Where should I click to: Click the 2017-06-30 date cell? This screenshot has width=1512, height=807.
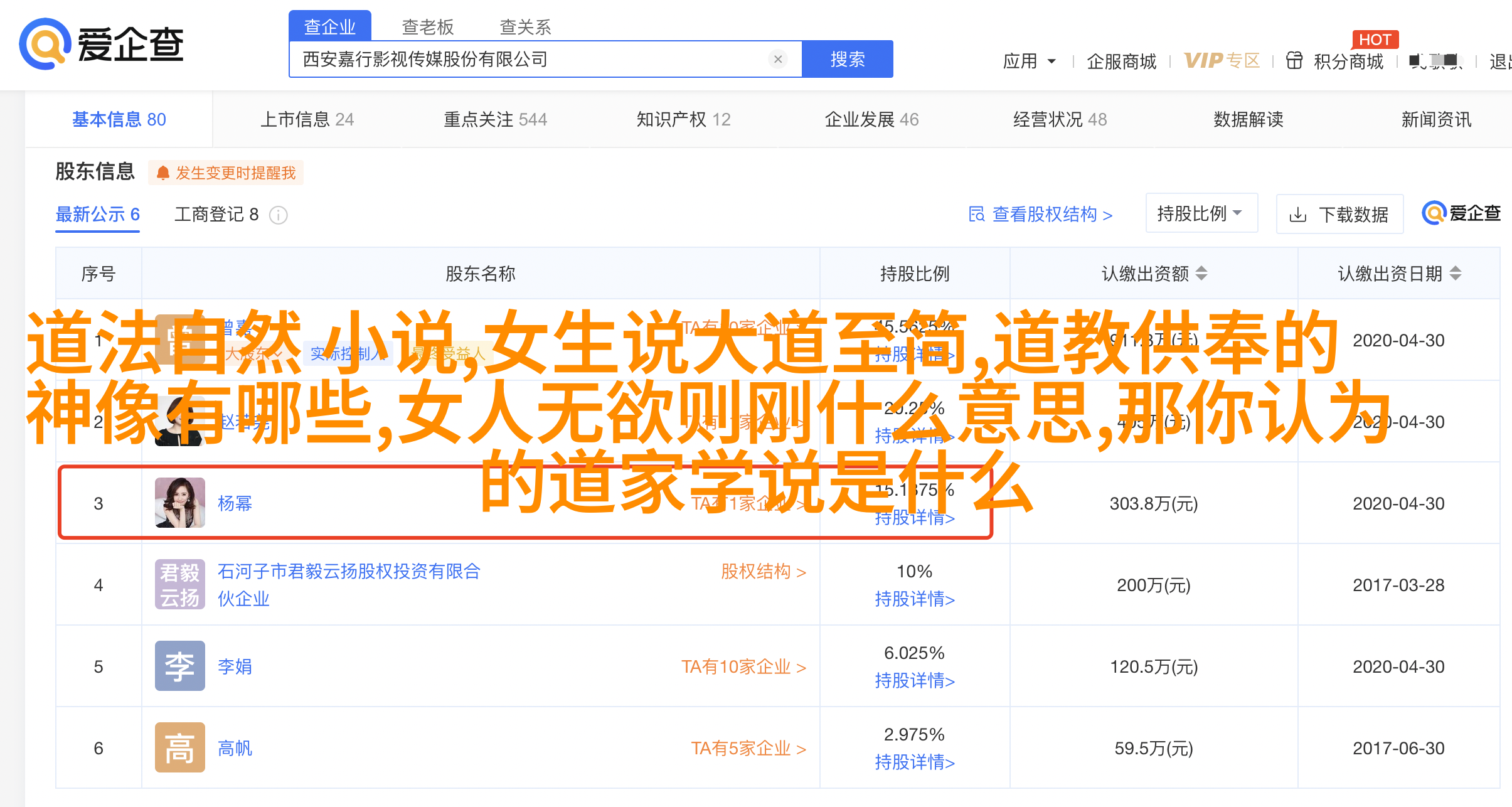tap(1398, 748)
